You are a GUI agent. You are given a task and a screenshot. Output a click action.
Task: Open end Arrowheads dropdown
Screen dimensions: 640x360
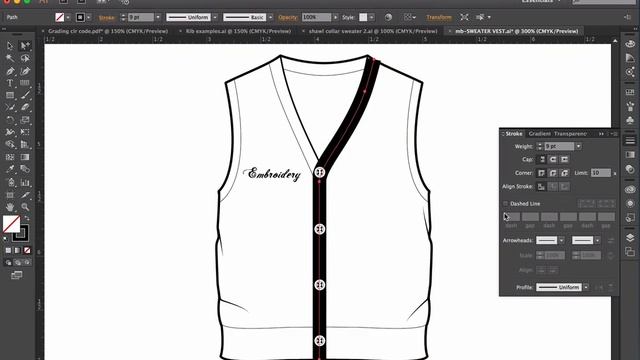coord(598,240)
